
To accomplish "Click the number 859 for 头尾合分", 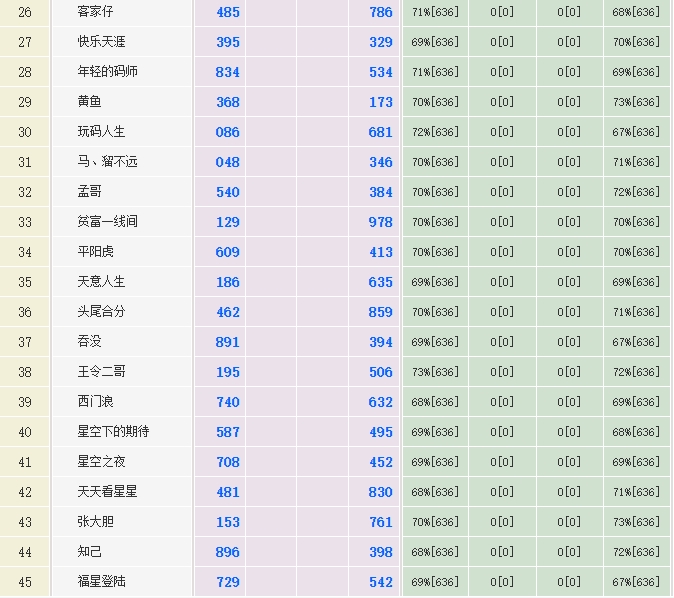I will tap(380, 312).
